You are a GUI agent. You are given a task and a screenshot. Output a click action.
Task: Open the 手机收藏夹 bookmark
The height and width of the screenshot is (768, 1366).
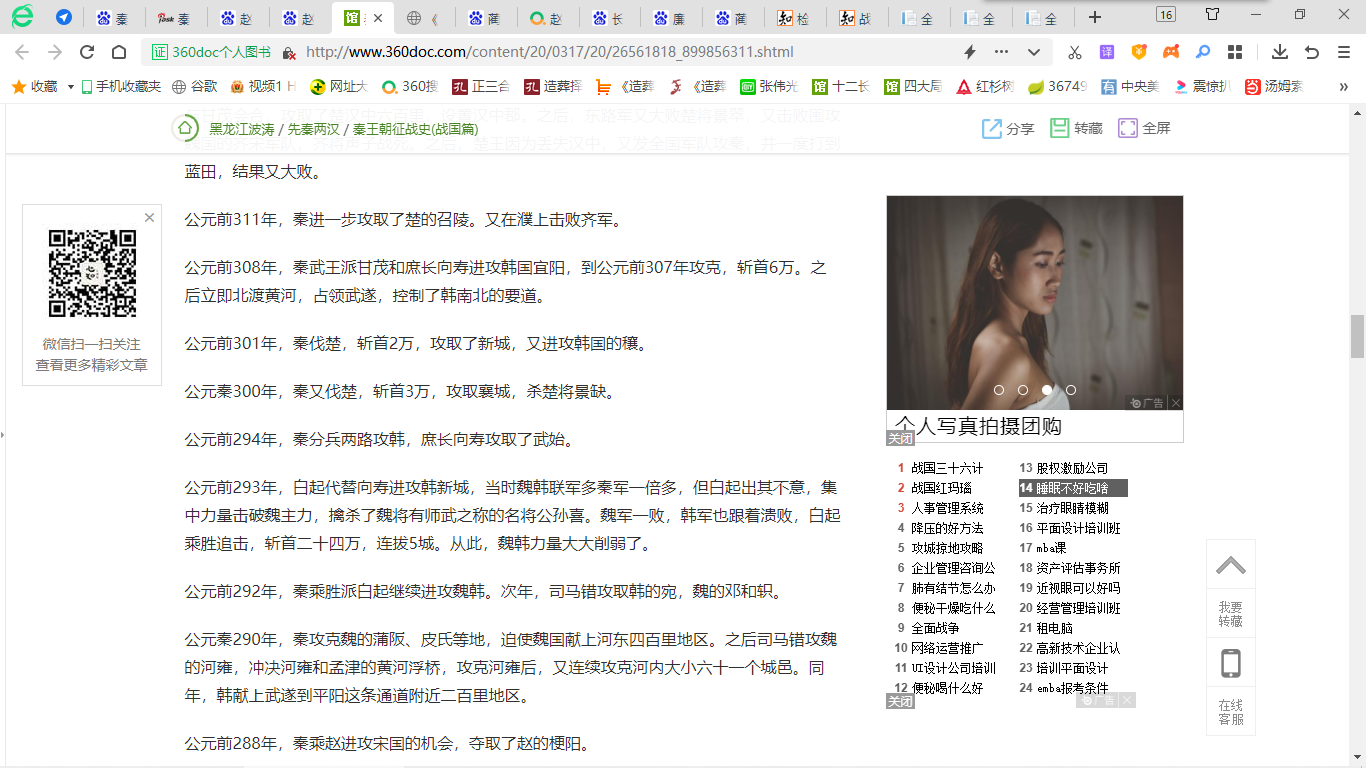click(121, 87)
